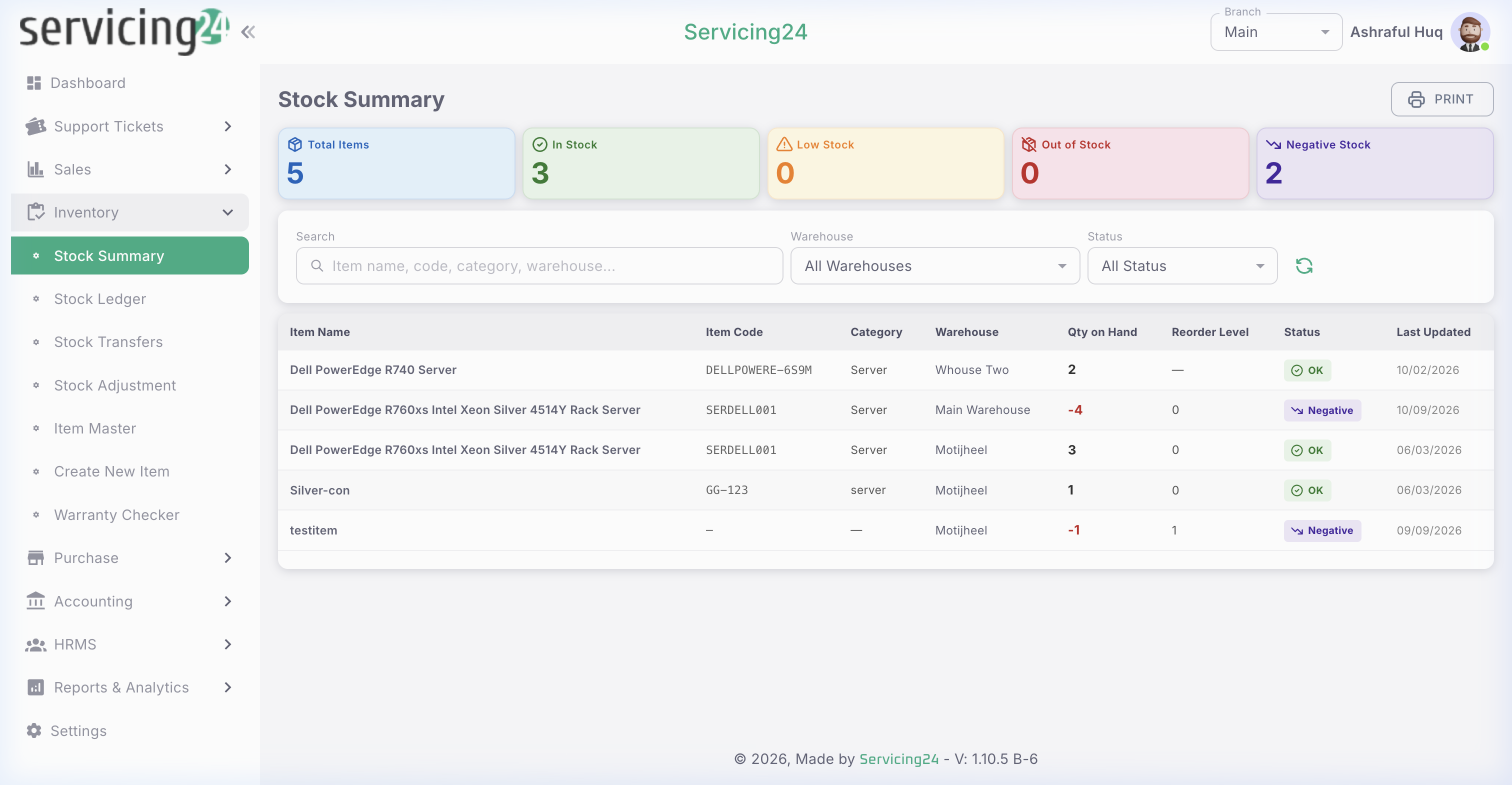Viewport: 1512px width, 785px height.
Task: Click the Negative Stock summary card
Action: click(x=1374, y=163)
